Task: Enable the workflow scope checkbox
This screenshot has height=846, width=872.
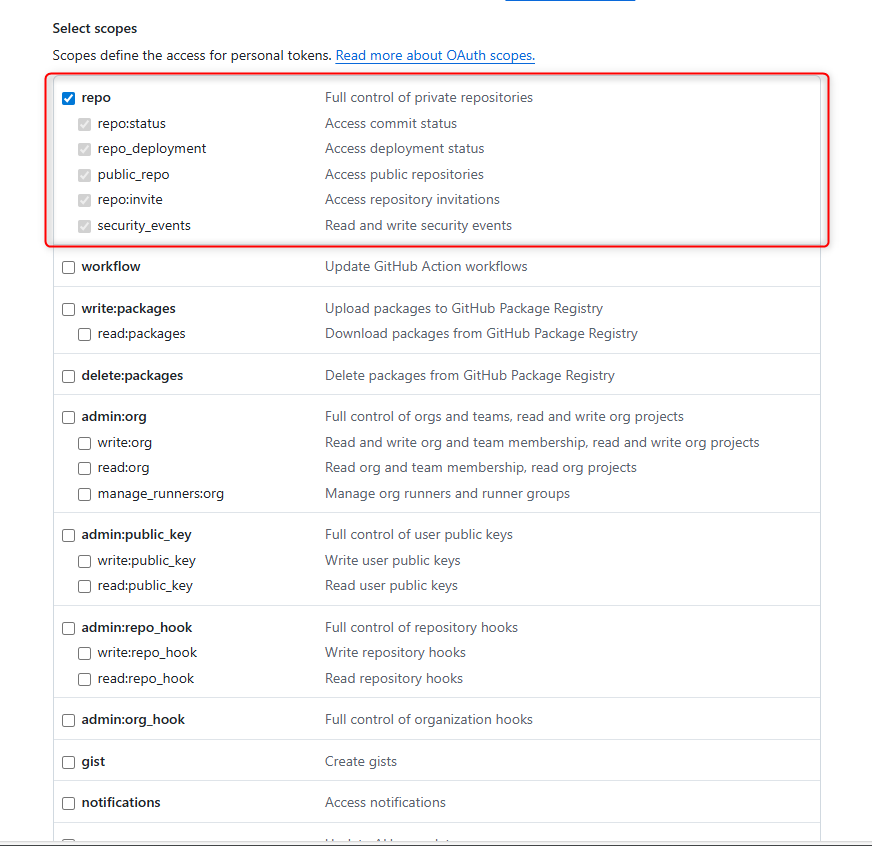Action: coord(68,267)
